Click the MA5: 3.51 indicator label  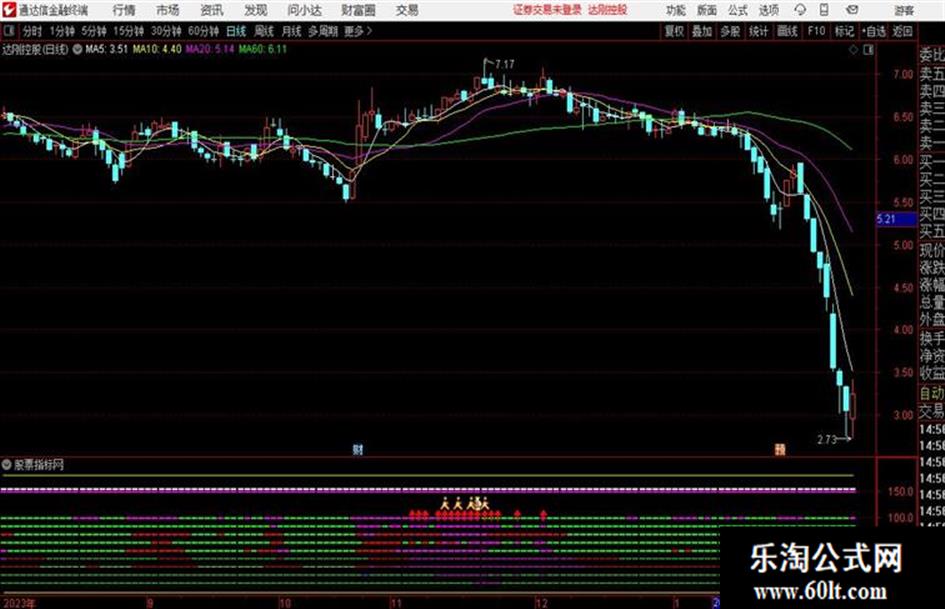point(107,49)
